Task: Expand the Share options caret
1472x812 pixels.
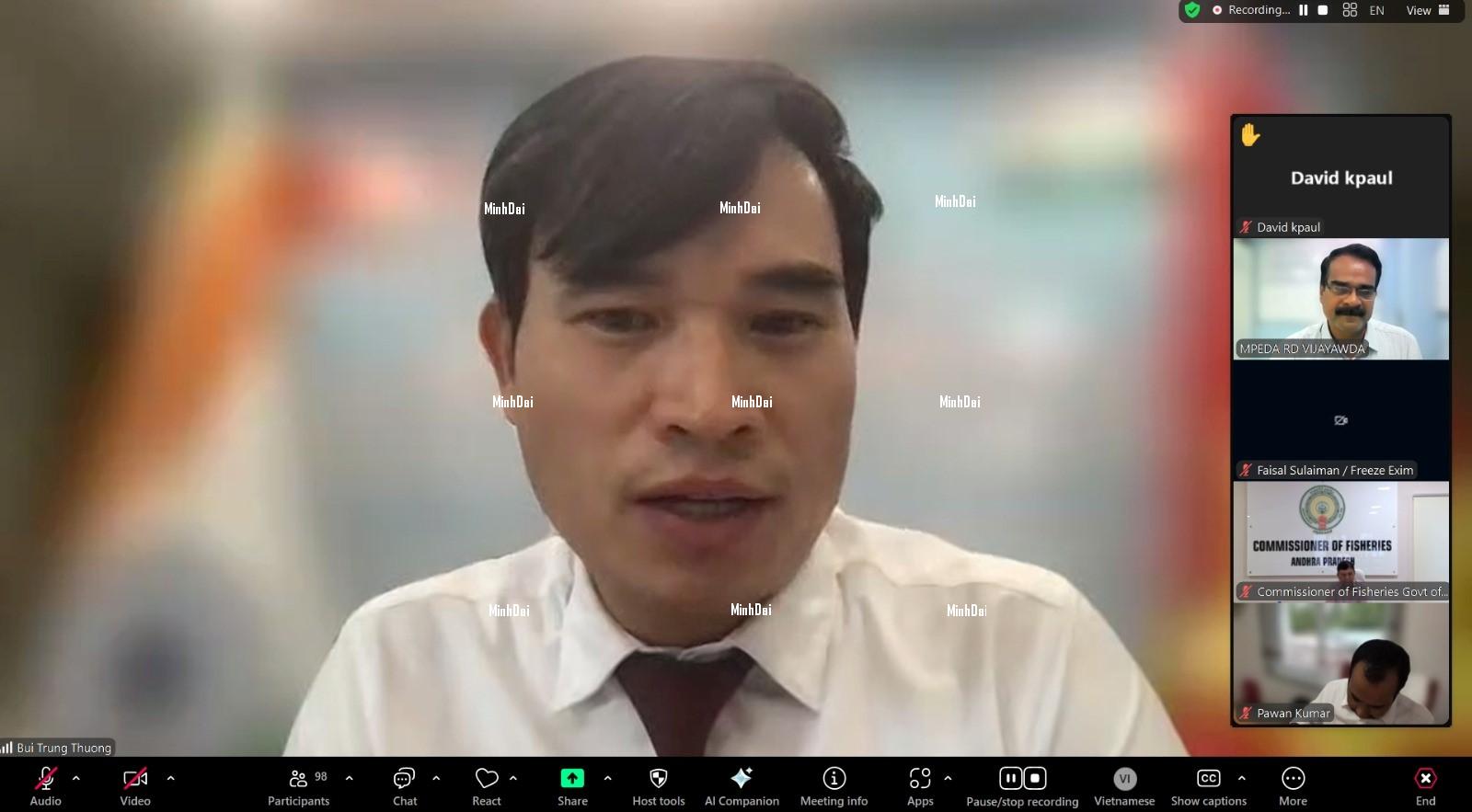Action: click(607, 778)
